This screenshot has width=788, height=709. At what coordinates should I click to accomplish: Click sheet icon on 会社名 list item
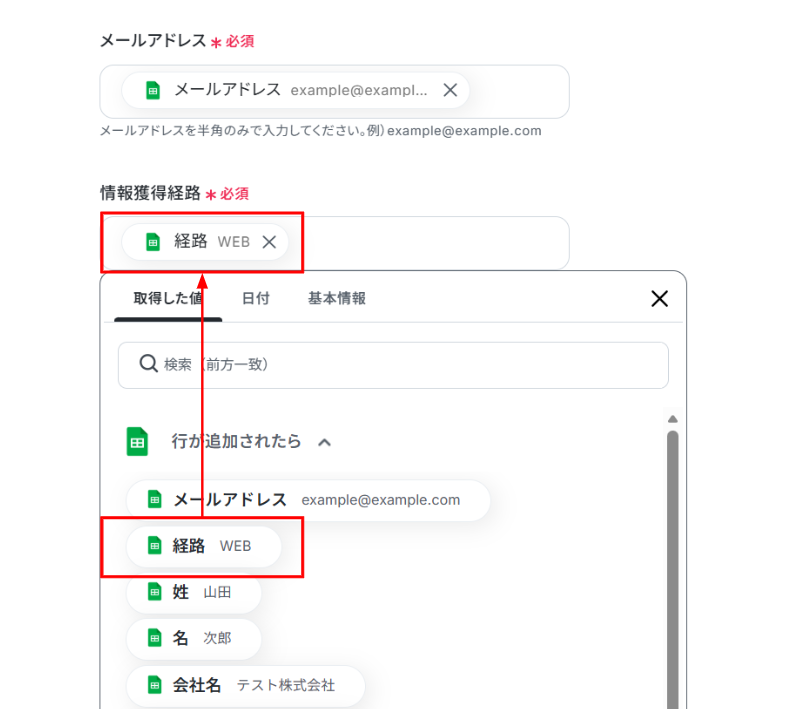coord(154,685)
